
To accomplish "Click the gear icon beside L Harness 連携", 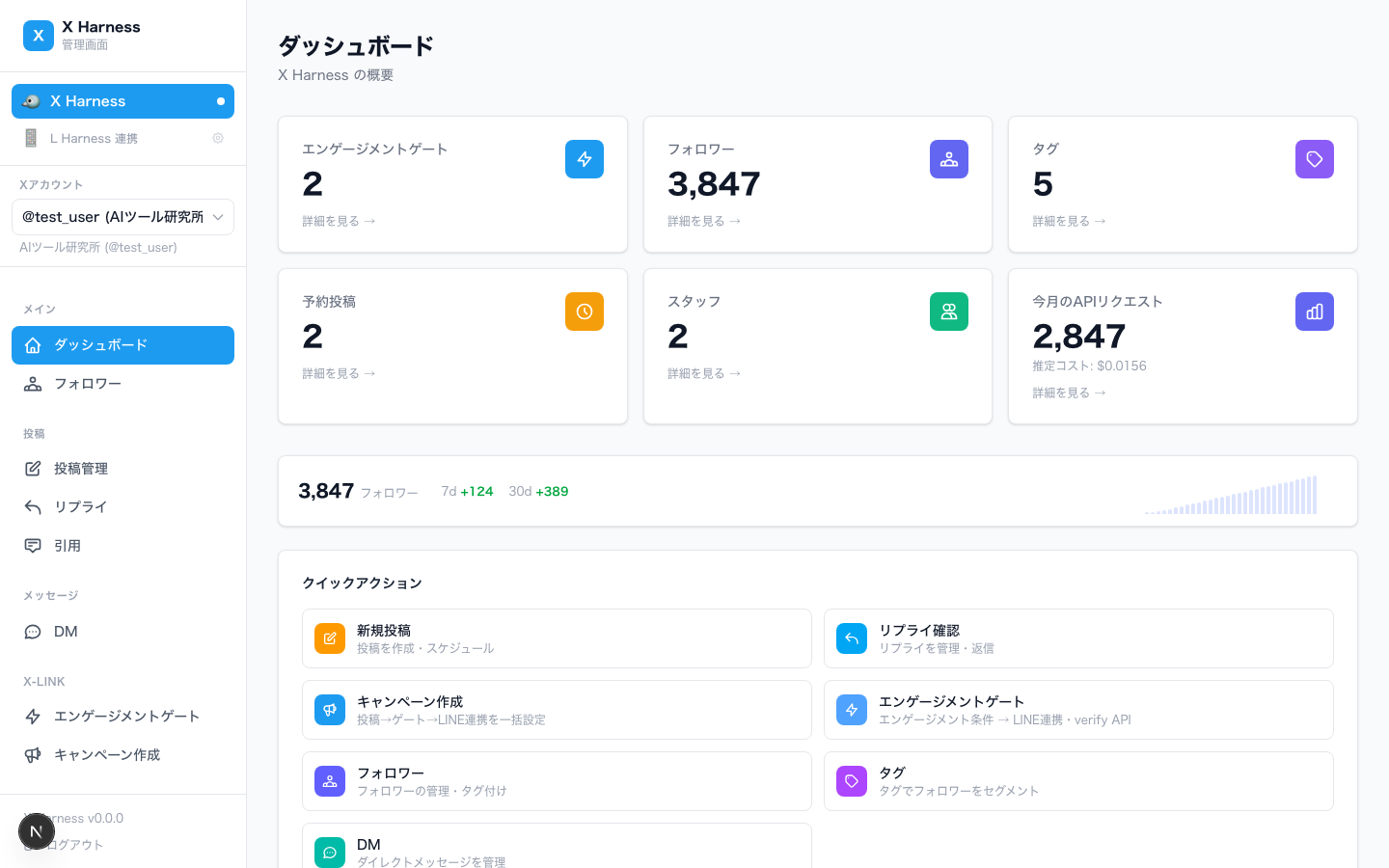I will [x=218, y=138].
